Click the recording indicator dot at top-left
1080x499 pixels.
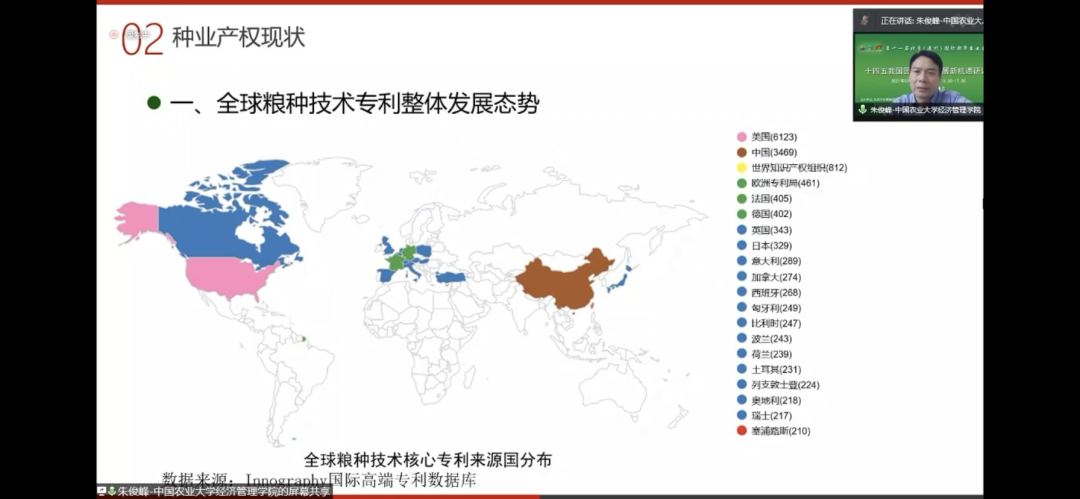click(113, 33)
